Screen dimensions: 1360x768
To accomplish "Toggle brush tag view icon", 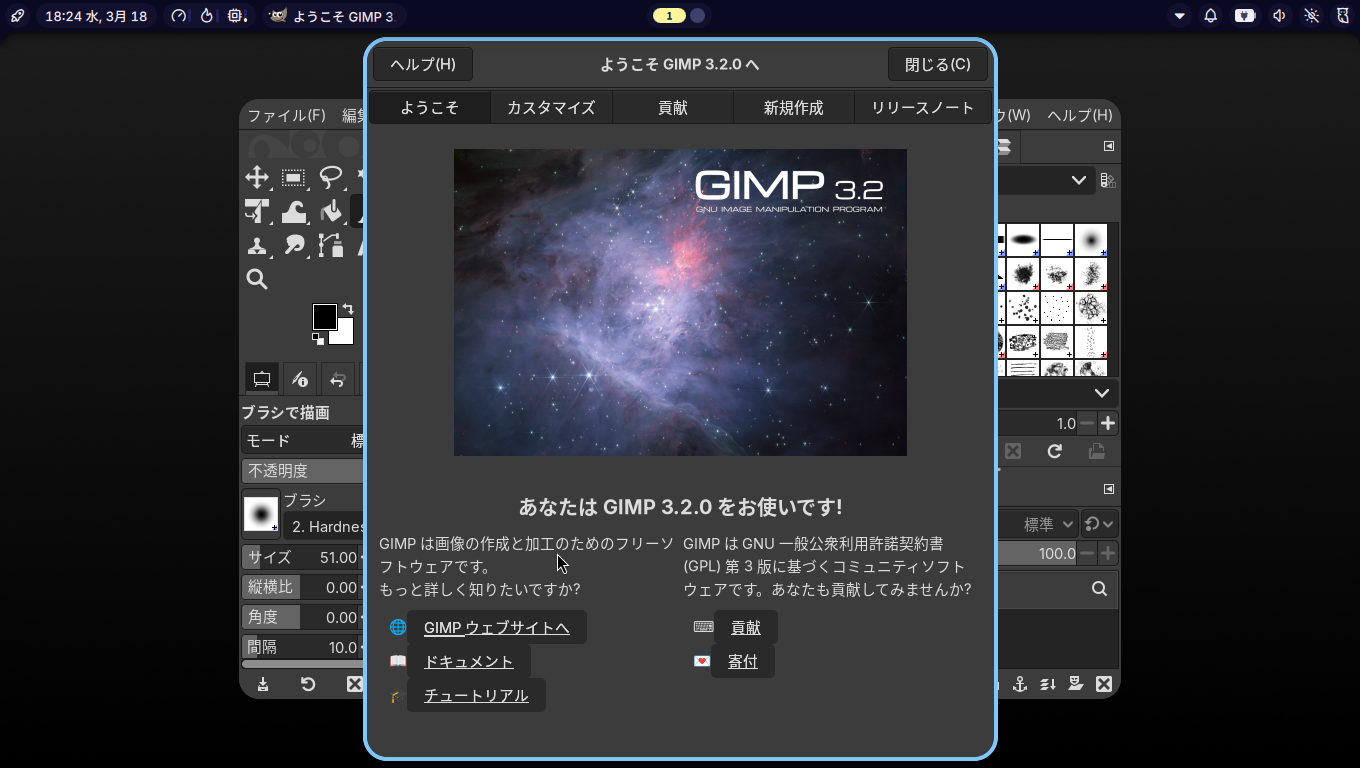I will pos(1108,181).
